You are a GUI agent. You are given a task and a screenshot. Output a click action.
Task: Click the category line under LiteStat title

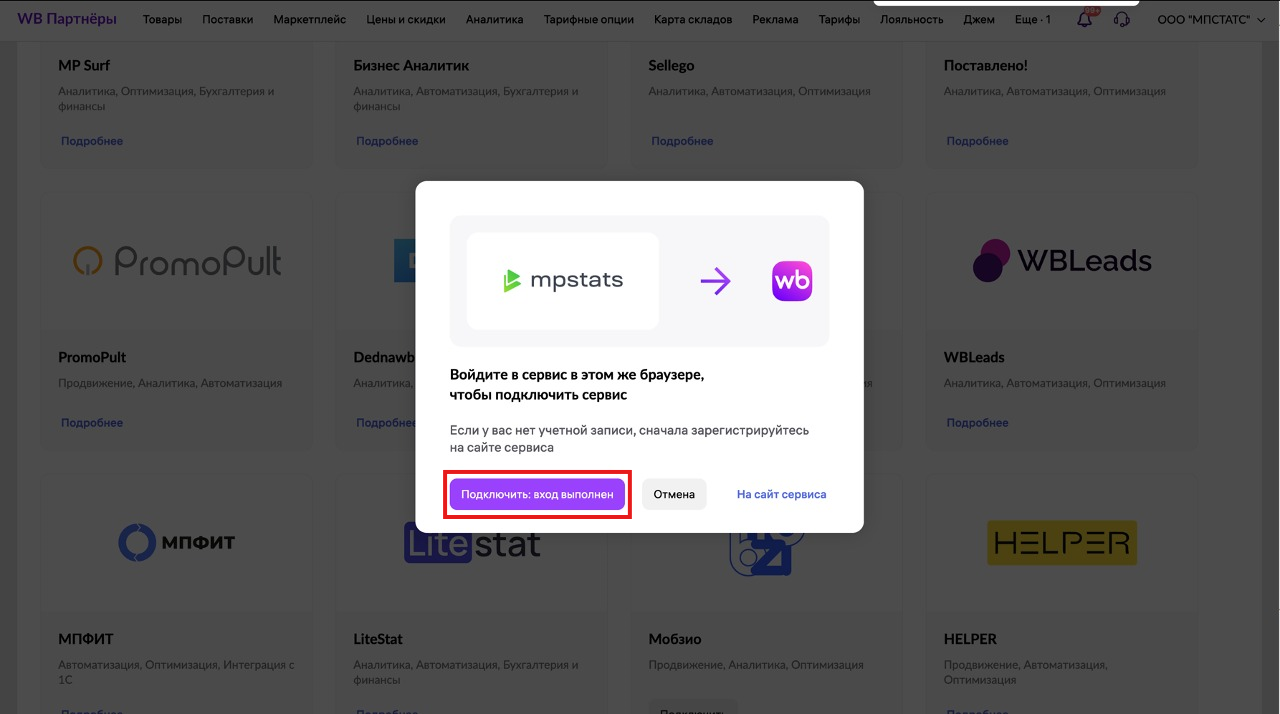click(x=466, y=672)
